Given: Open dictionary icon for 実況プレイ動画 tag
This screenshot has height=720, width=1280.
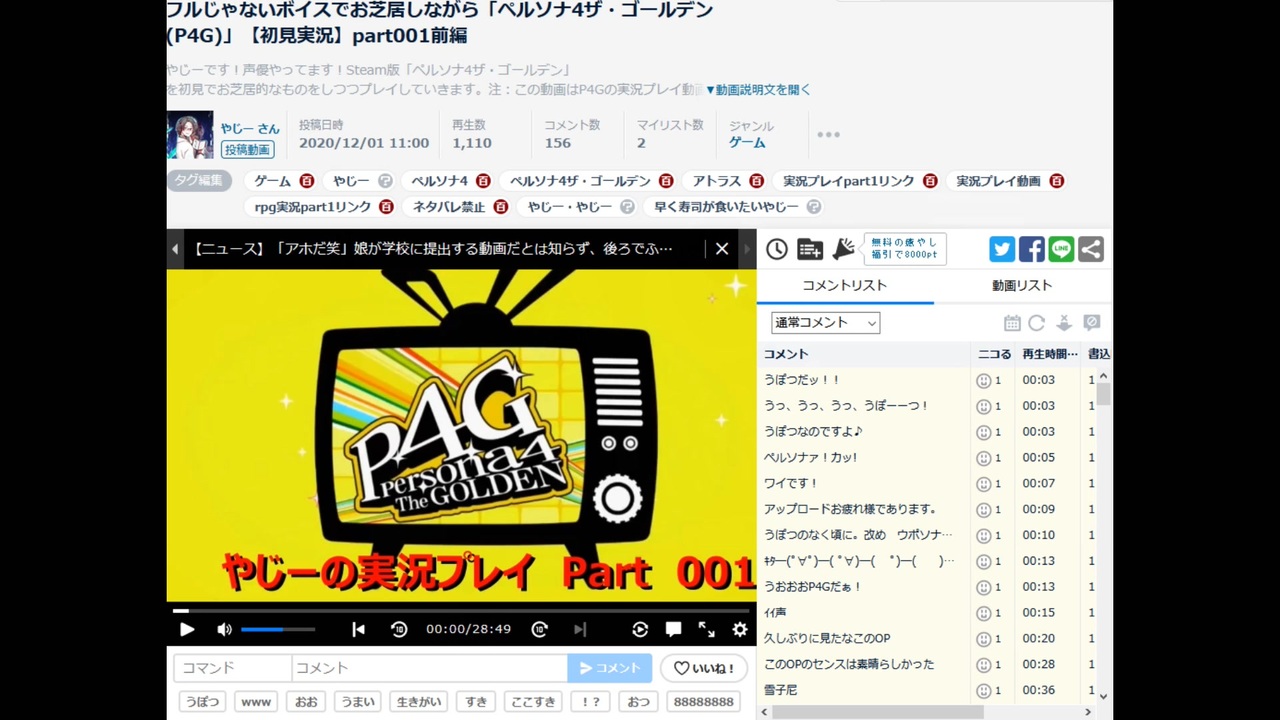Looking at the screenshot, I should 1056,181.
